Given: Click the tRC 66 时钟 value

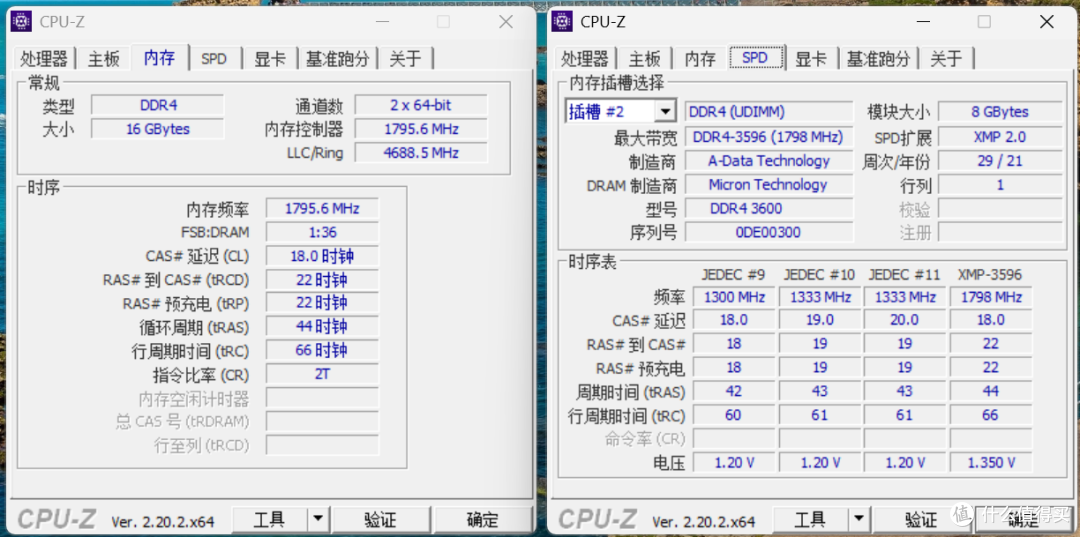Looking at the screenshot, I should coord(322,350).
